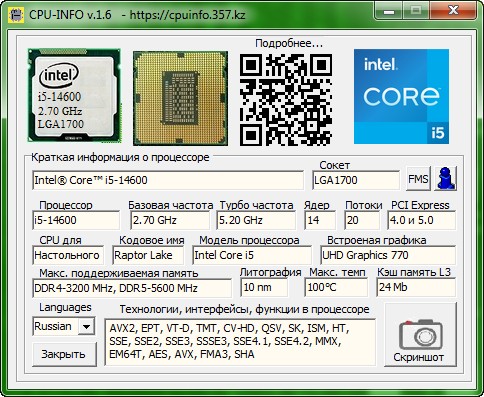Click the technologies text box with AVX2, EPT

click(x=240, y=342)
